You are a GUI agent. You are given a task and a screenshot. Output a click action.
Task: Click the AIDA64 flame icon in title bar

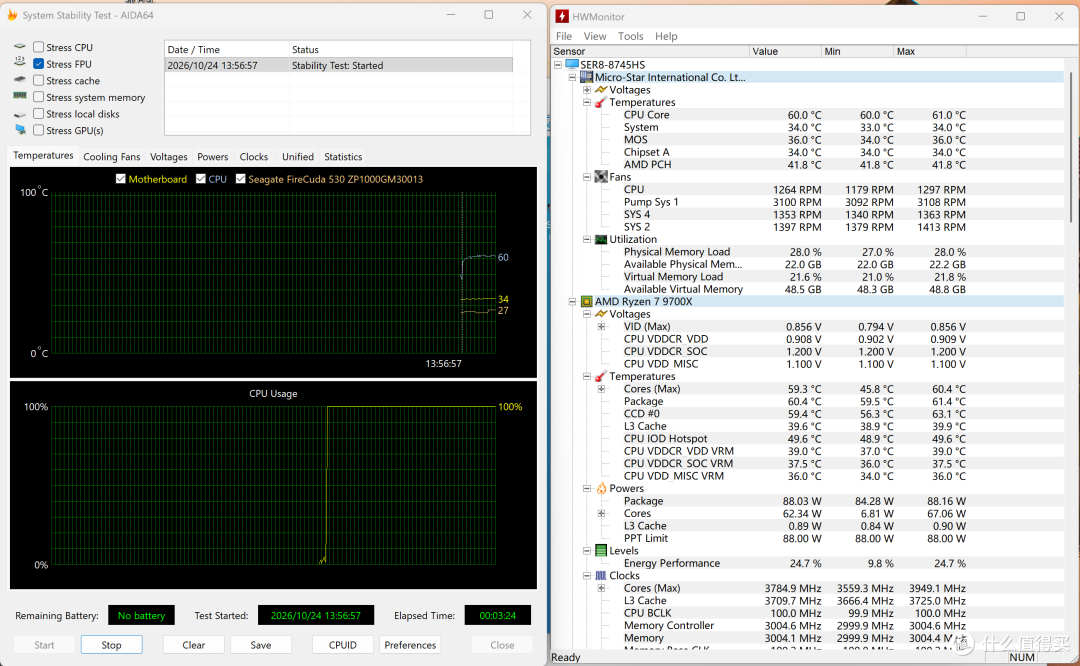click(12, 14)
